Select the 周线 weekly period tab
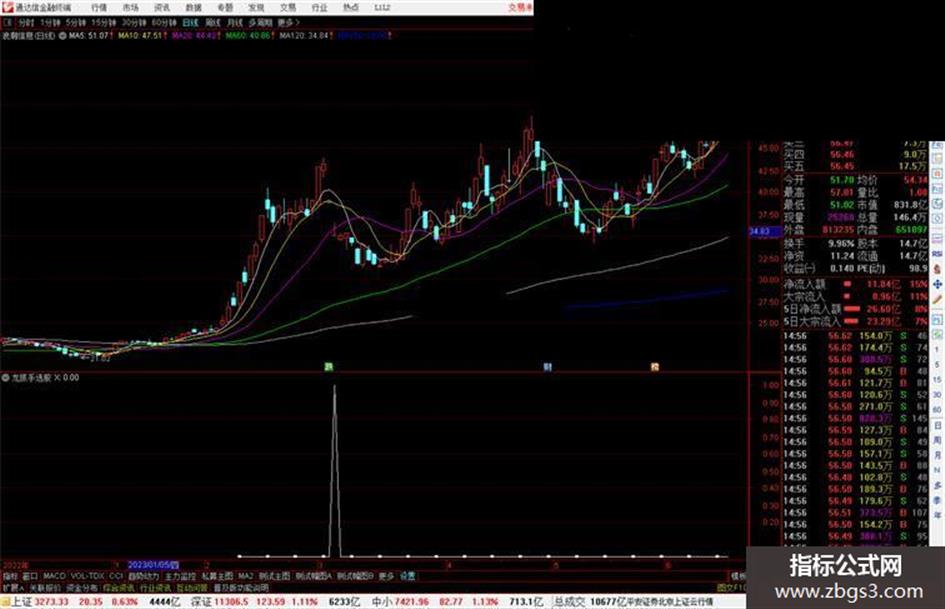Screen dimensions: 945x609 [x=213, y=22]
